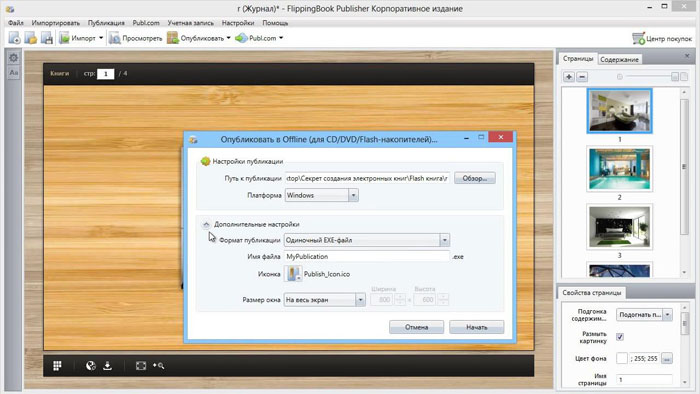Click the Имя файла MyPublication field
Screen dimensions: 700x394
pyautogui.click(x=367, y=257)
